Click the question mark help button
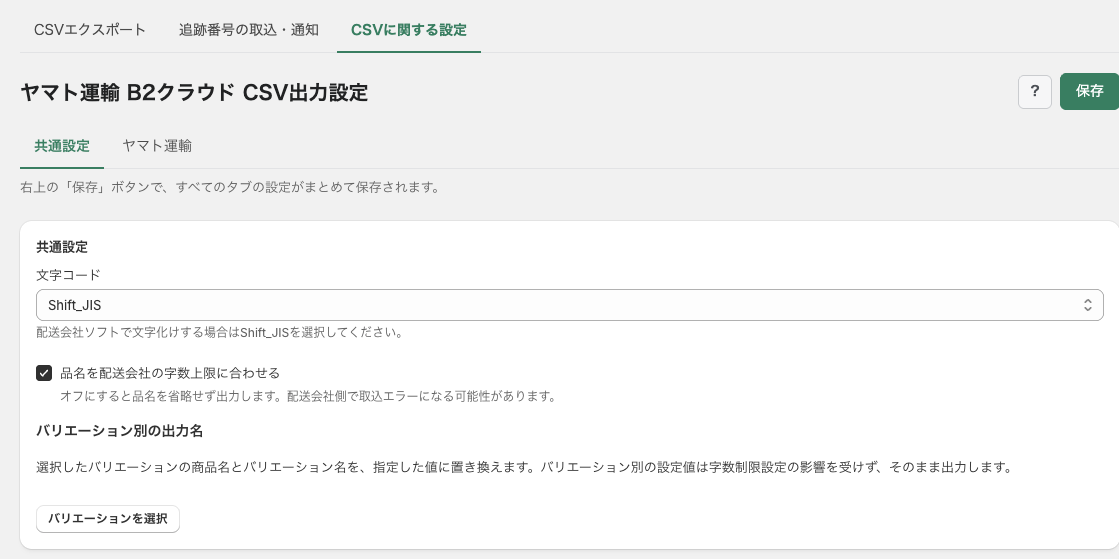This screenshot has width=1119, height=559. [1035, 91]
